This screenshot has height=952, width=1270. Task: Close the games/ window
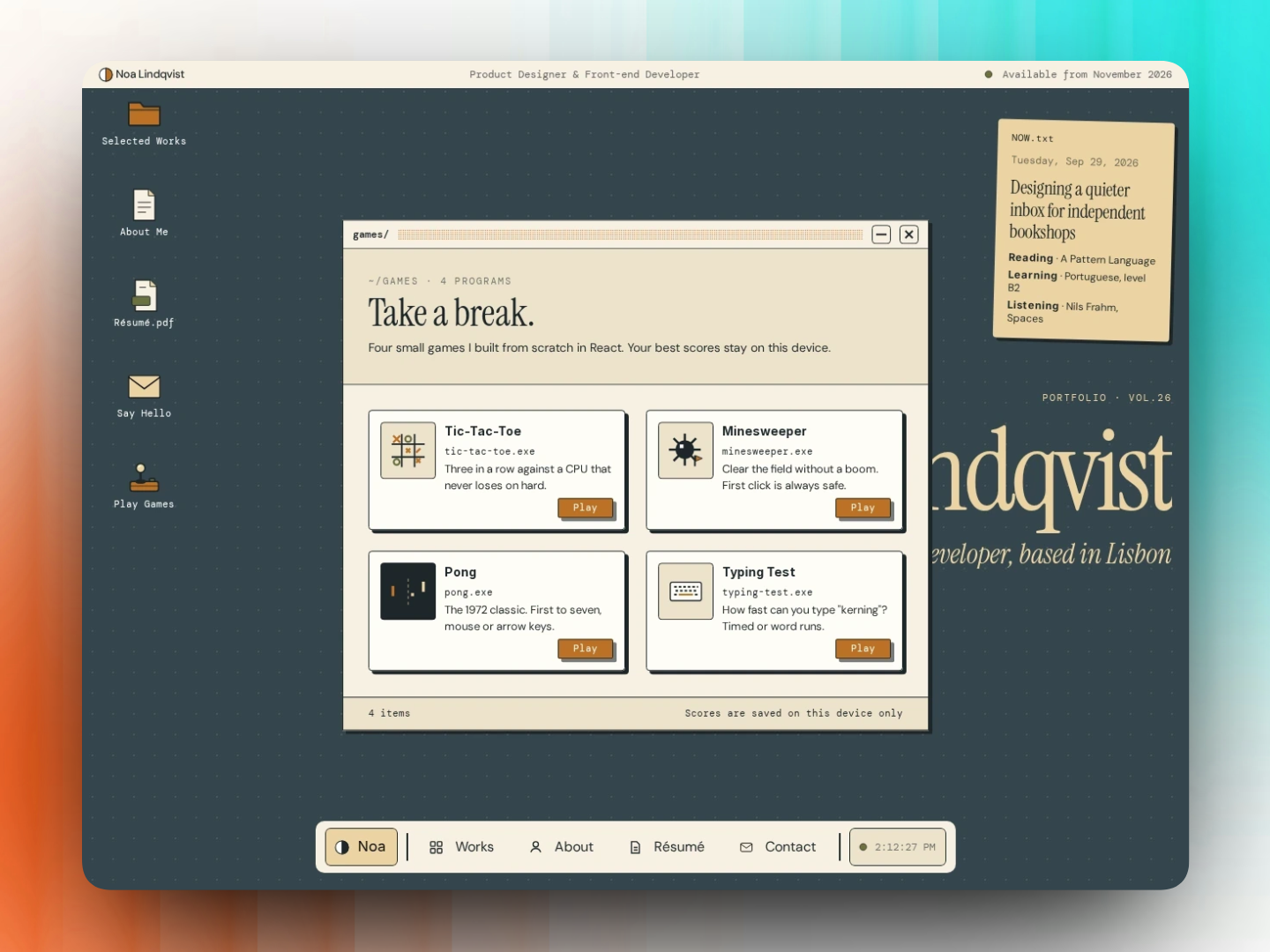pos(909,234)
